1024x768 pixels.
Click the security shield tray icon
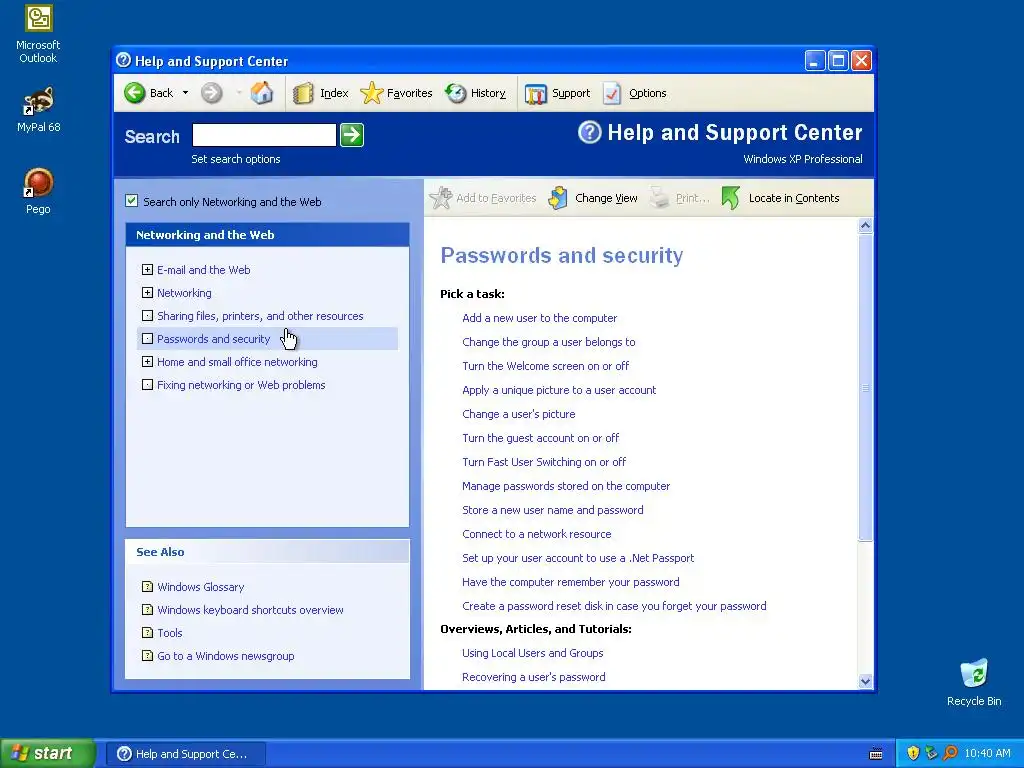tap(913, 754)
